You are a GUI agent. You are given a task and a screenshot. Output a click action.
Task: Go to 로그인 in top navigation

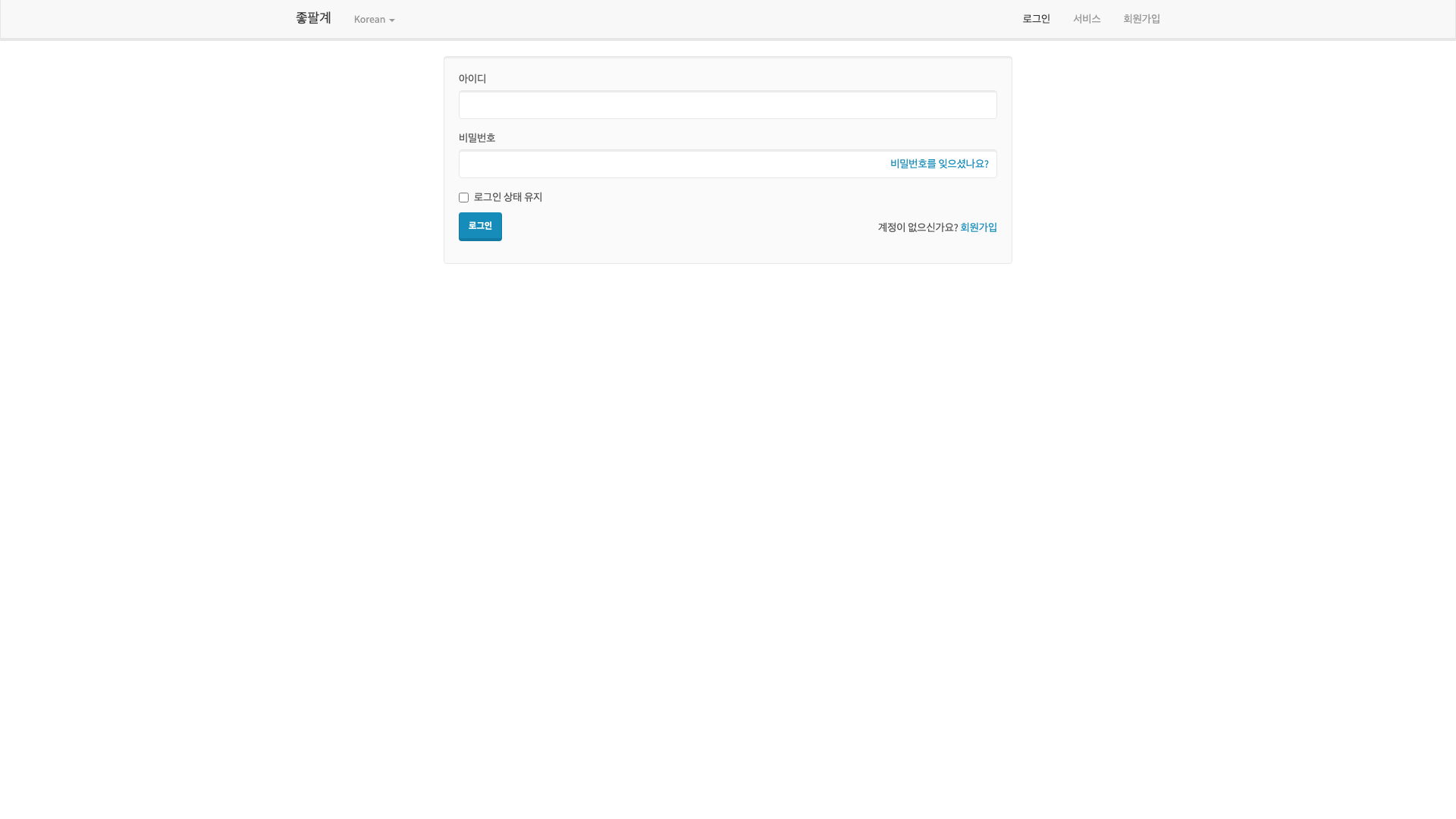pos(1036,19)
